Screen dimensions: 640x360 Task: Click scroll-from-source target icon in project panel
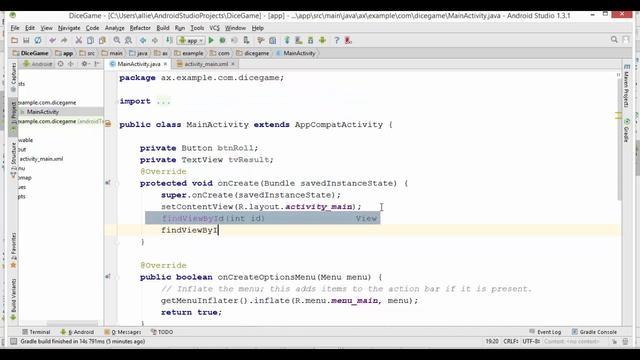click(x=60, y=64)
